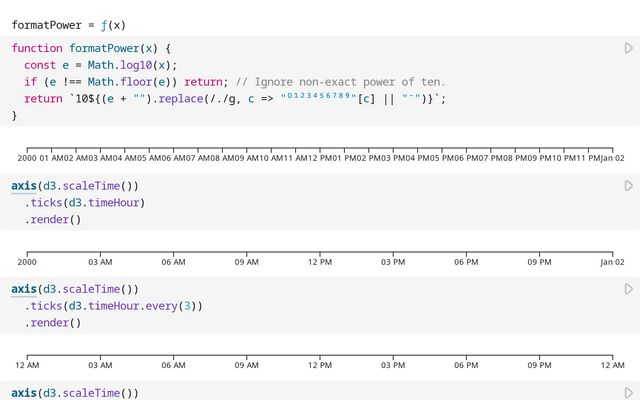This screenshot has height=400, width=640.
Task: Follow the axis reference in the timeHour.every(3) cell
Action: (24, 289)
